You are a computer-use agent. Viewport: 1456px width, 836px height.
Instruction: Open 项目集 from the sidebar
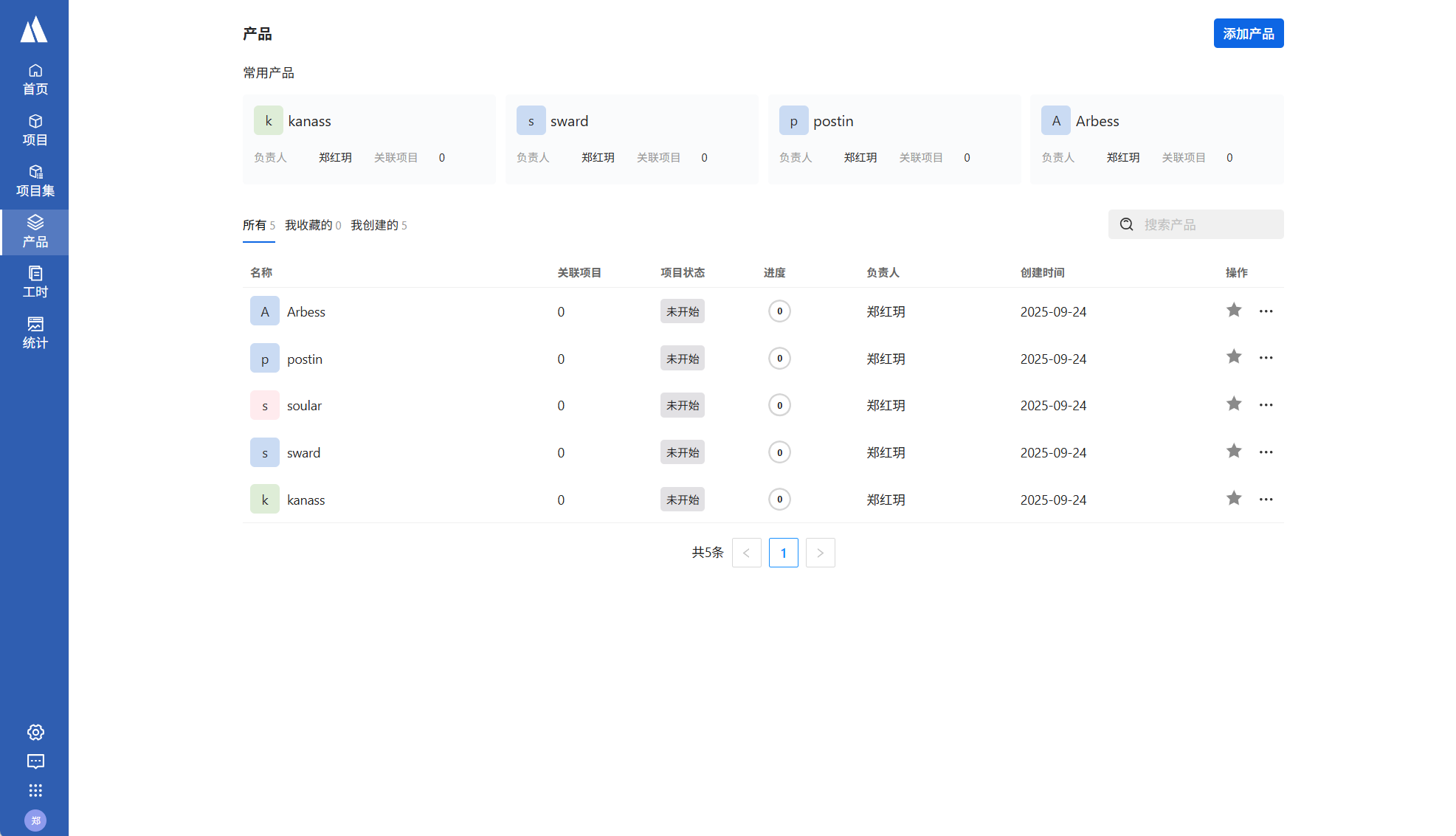point(35,181)
